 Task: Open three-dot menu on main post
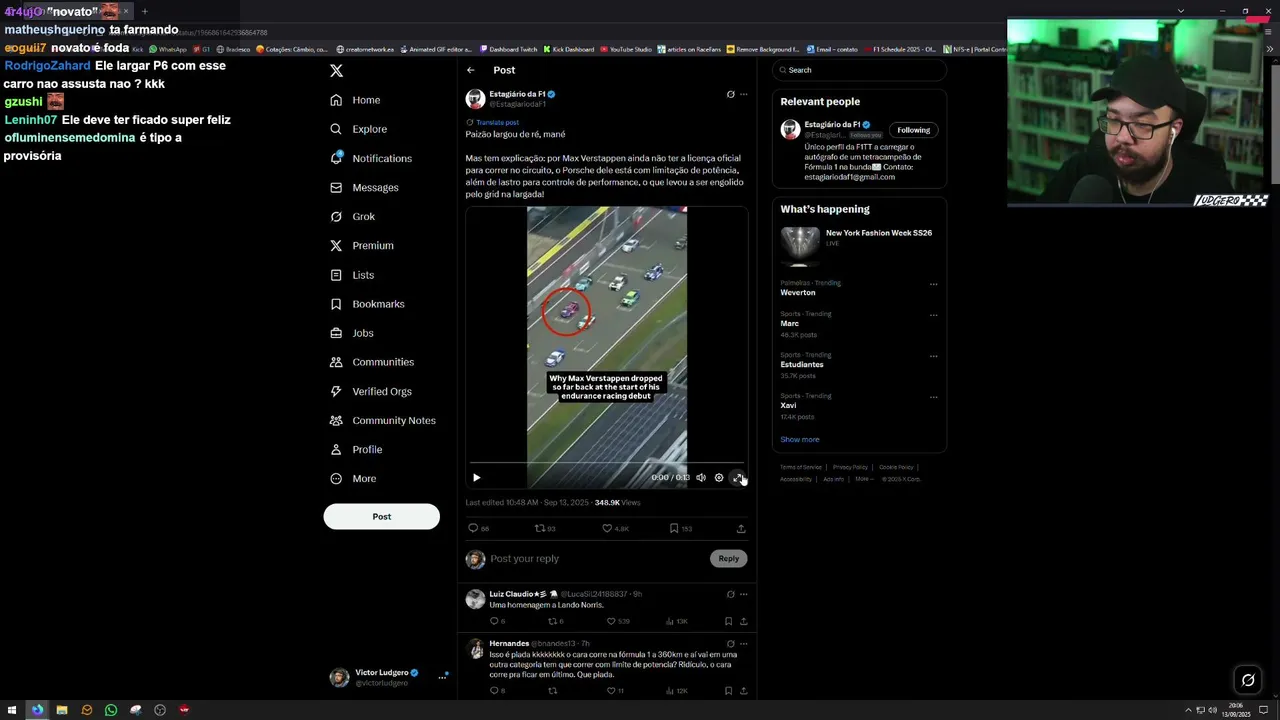pos(743,94)
